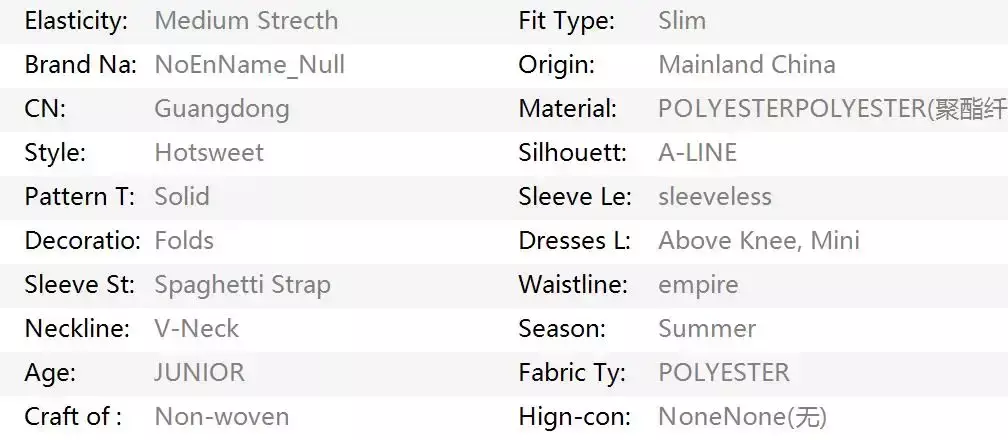Select the Solid pattern value
Viewport: 1008px width, 440px height.
182,196
